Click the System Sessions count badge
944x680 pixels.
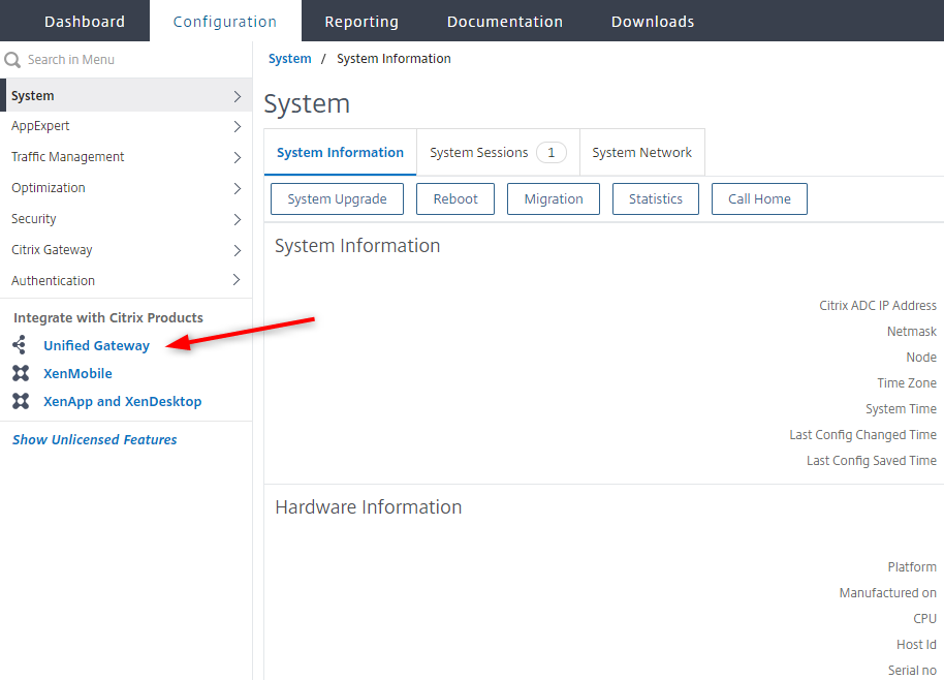tap(551, 152)
